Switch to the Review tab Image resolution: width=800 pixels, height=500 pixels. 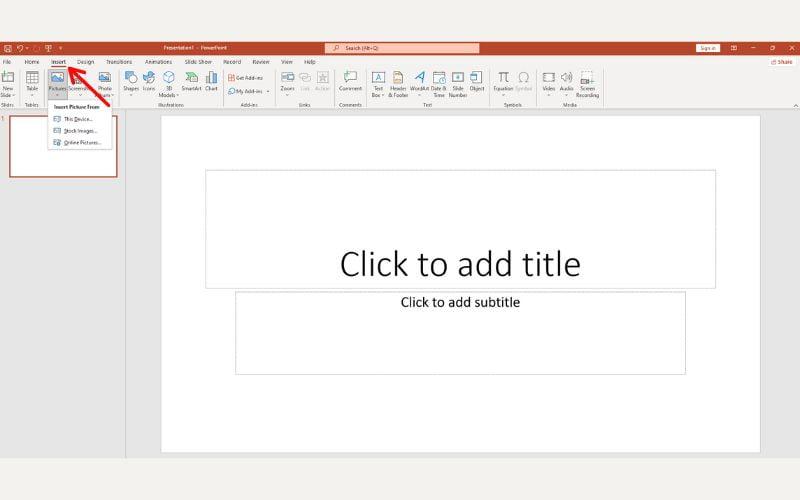click(261, 62)
